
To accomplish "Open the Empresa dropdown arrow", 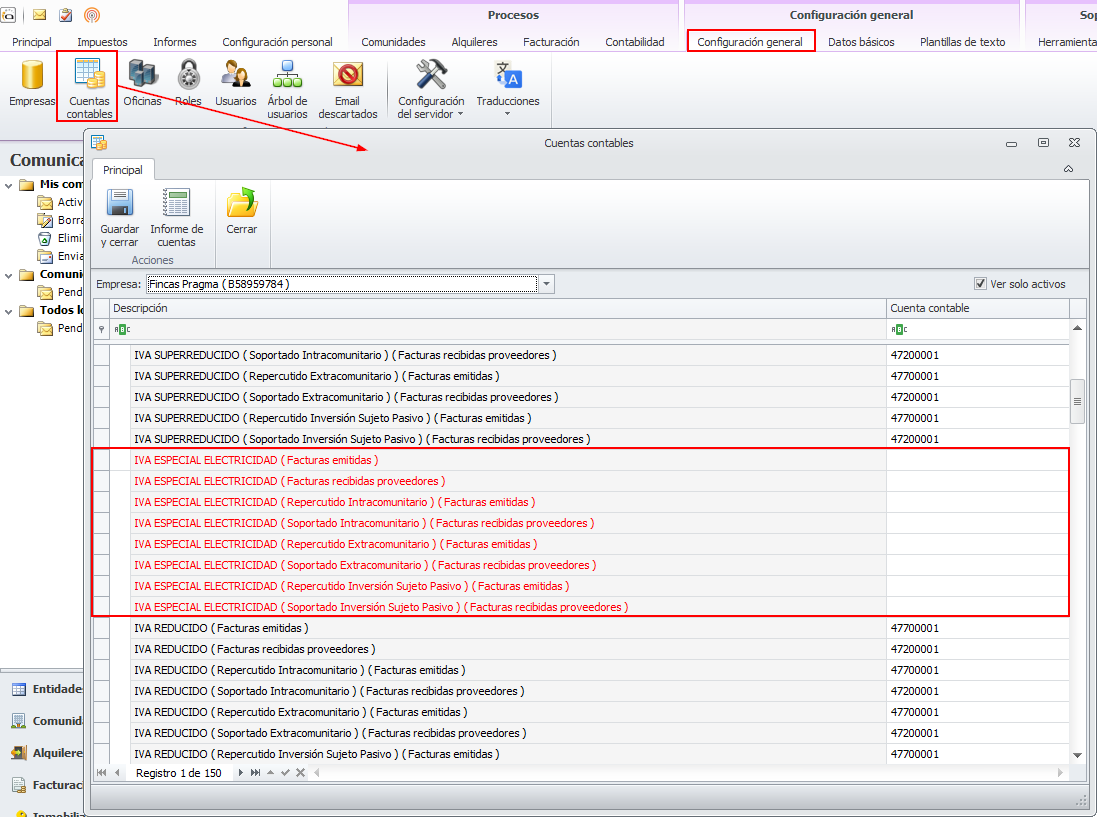I will (547, 284).
